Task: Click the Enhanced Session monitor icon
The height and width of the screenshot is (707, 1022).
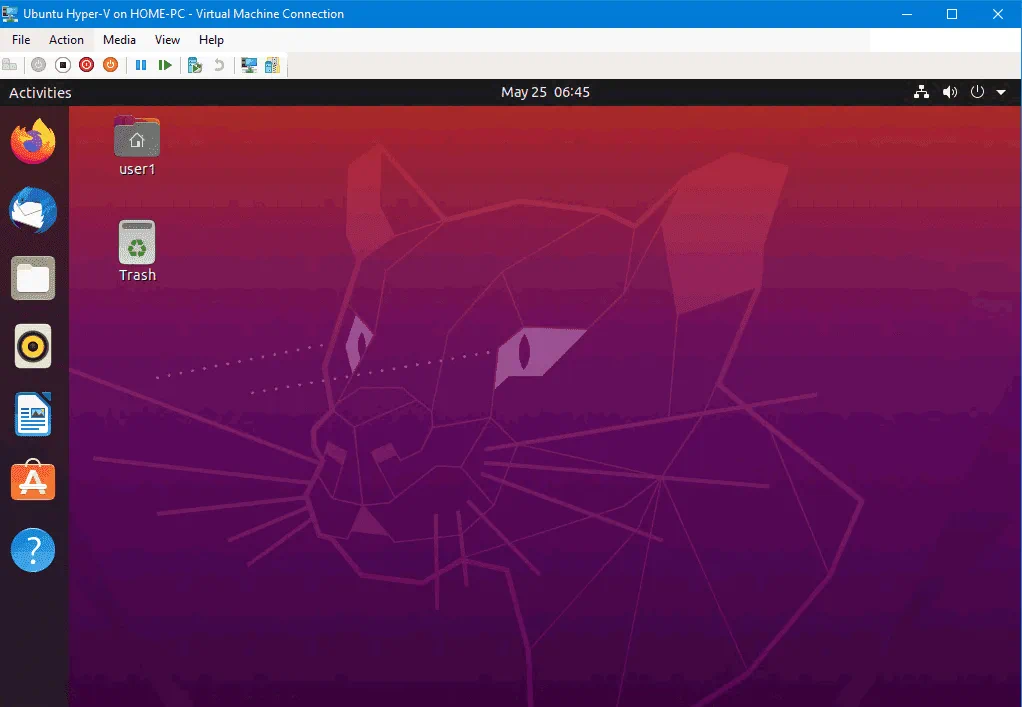Action: click(249, 65)
